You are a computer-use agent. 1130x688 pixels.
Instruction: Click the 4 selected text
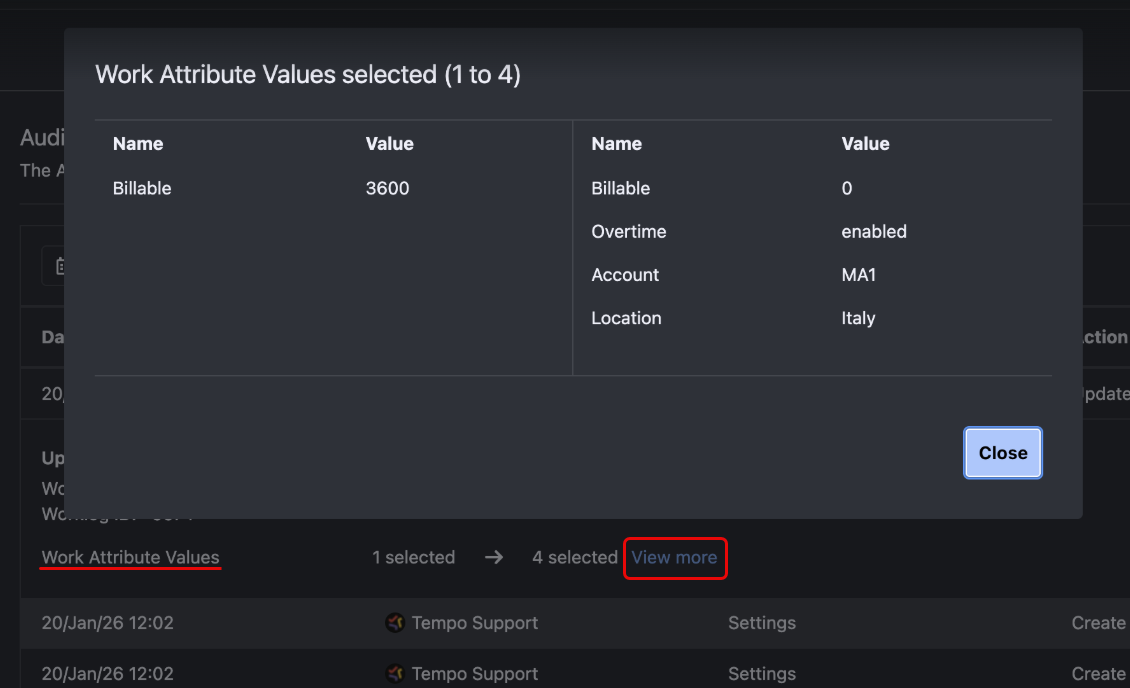(x=574, y=558)
